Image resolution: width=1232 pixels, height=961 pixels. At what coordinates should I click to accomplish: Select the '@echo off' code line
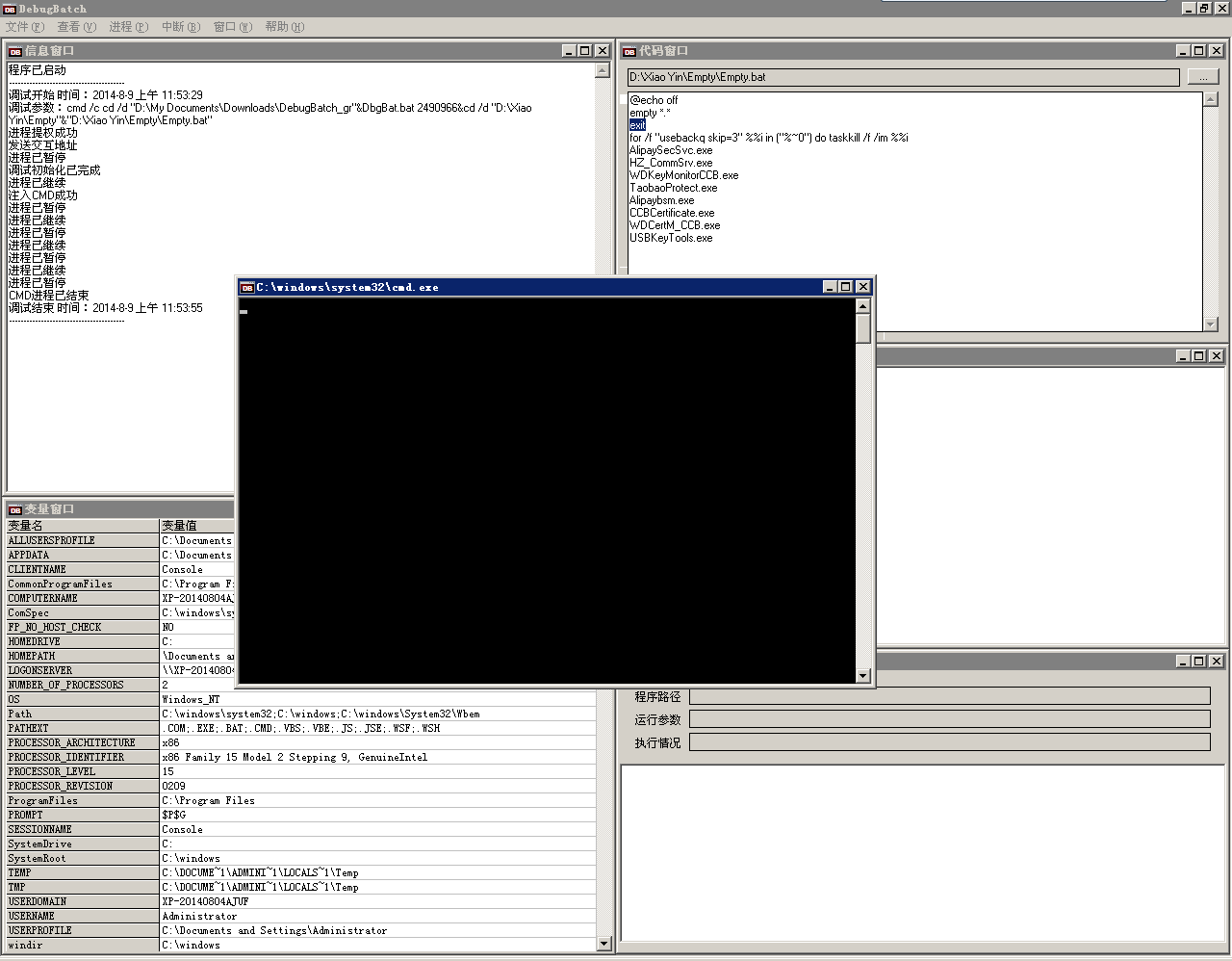654,100
